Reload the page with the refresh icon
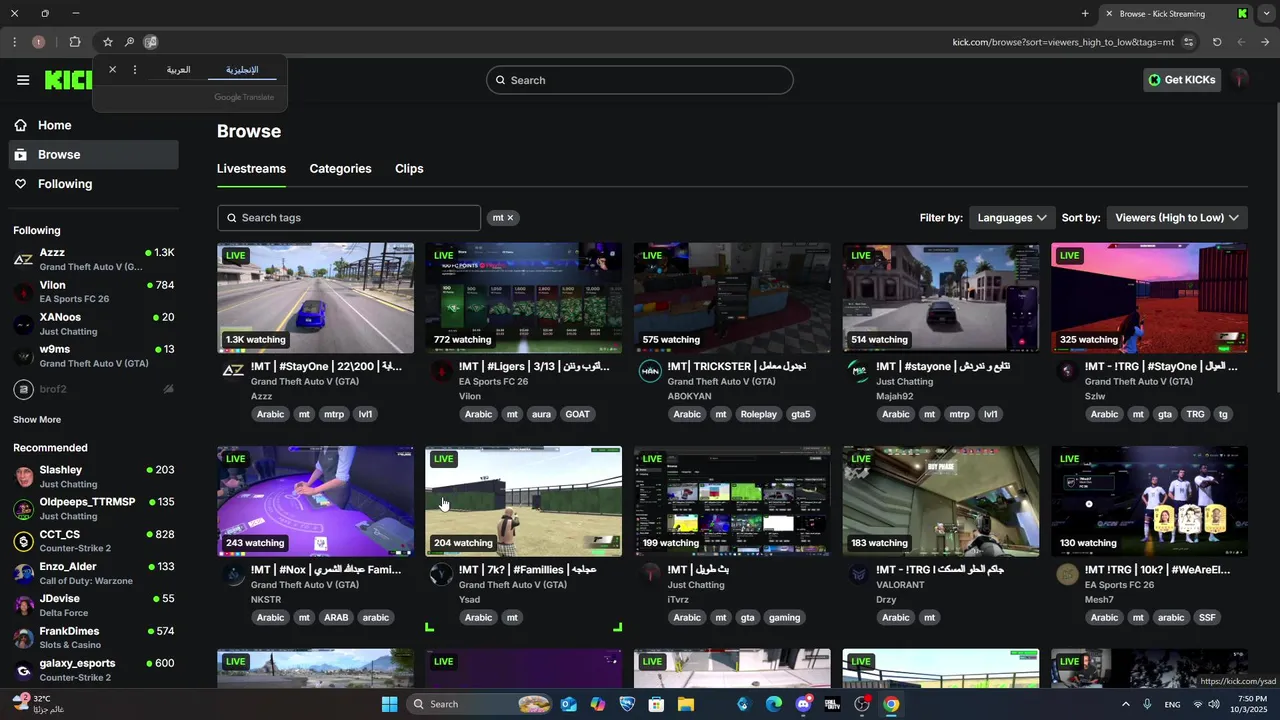The width and height of the screenshot is (1280, 720). (1217, 42)
